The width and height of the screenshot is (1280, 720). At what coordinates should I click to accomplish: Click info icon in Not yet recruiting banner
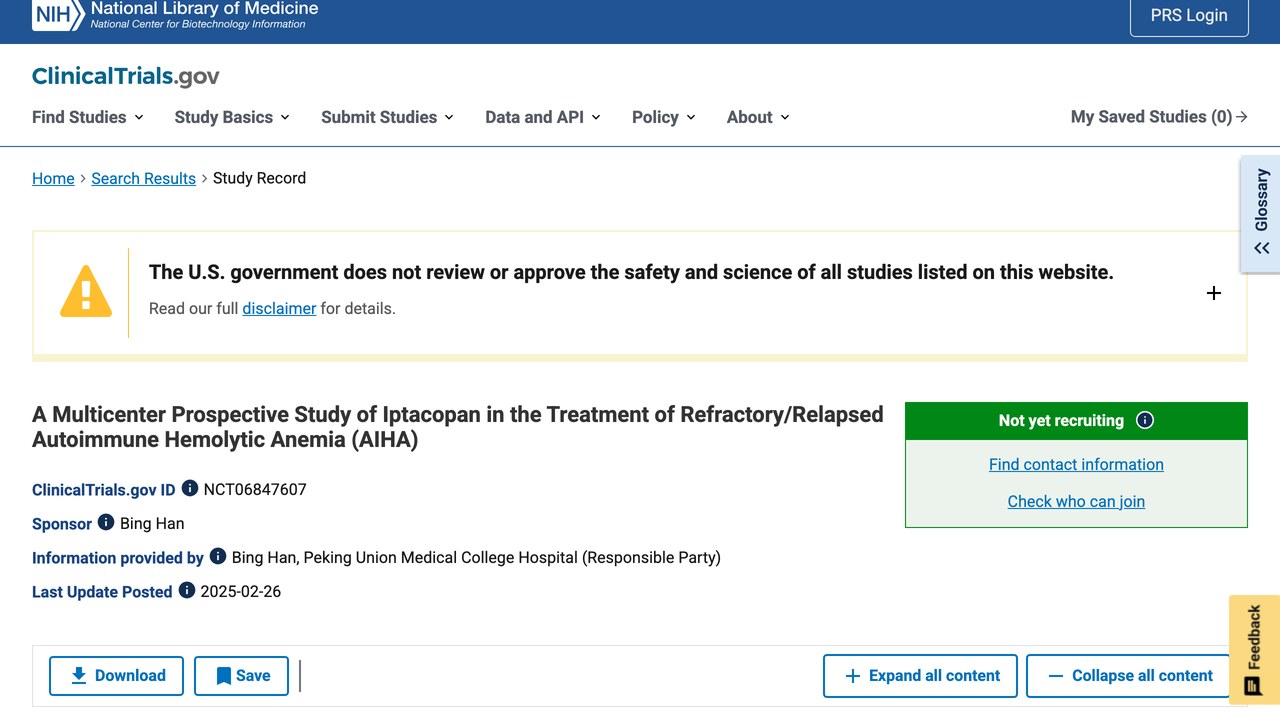pos(1145,420)
